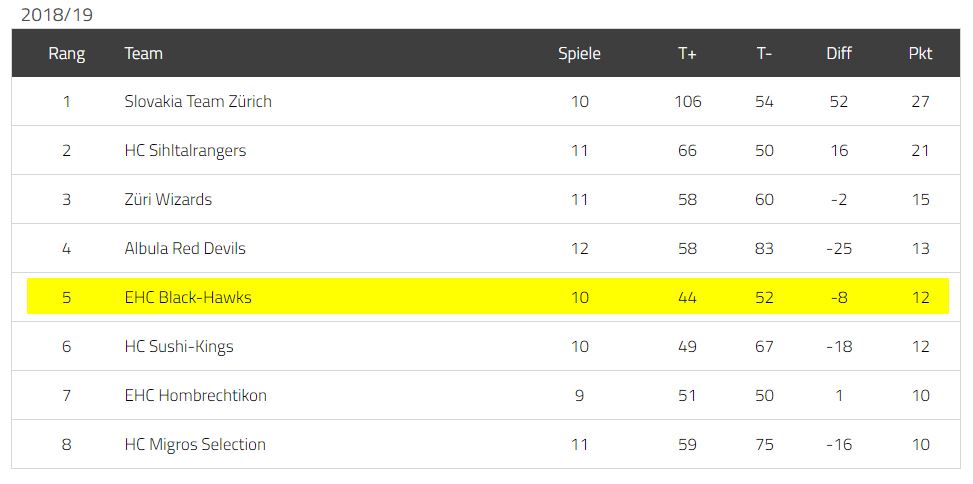Select HC Sihltalrangers team name

[185, 151]
